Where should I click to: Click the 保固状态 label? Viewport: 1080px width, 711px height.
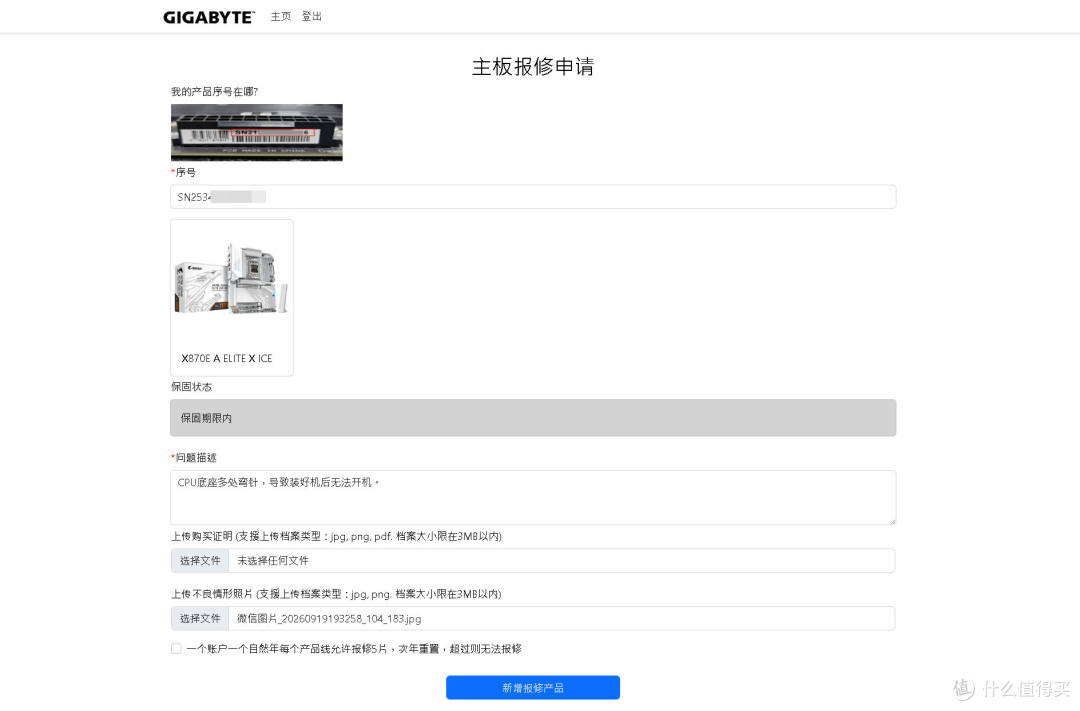[x=191, y=387]
